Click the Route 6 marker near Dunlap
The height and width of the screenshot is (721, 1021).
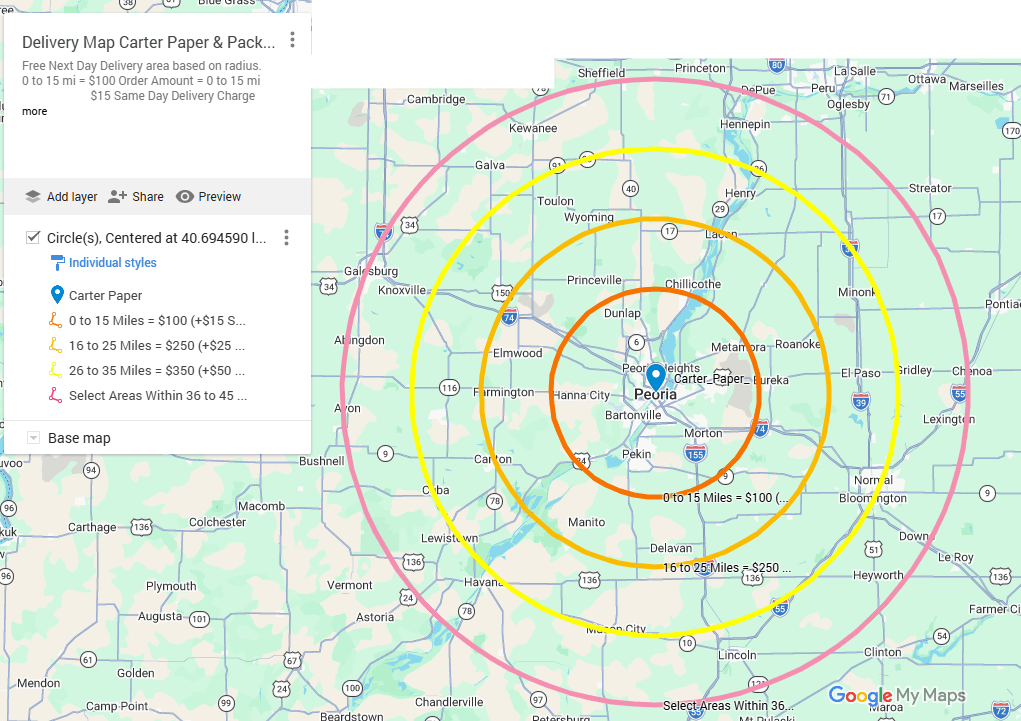tap(636, 342)
